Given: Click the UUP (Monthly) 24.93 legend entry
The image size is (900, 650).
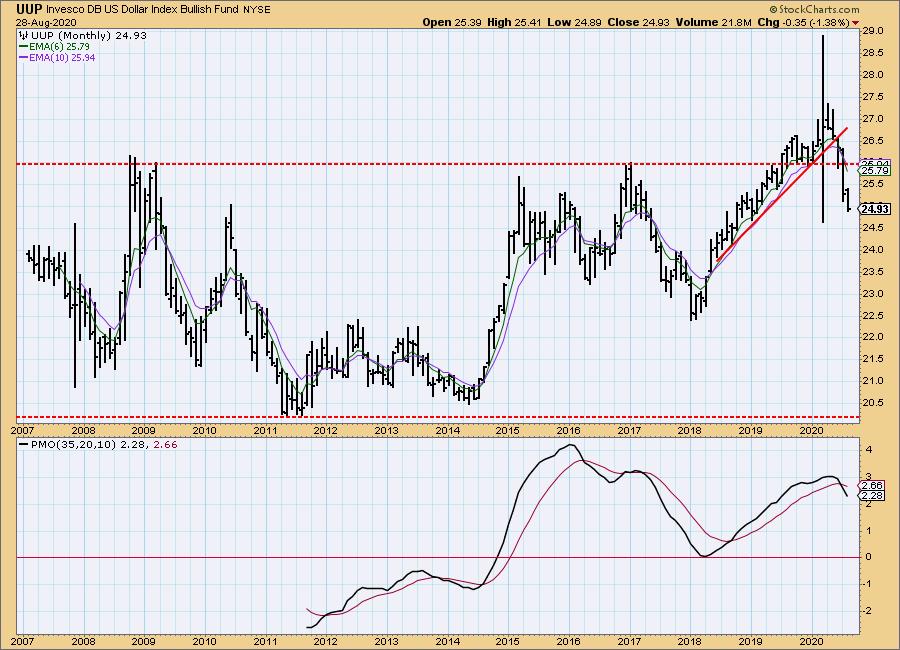Looking at the screenshot, I should [88, 36].
